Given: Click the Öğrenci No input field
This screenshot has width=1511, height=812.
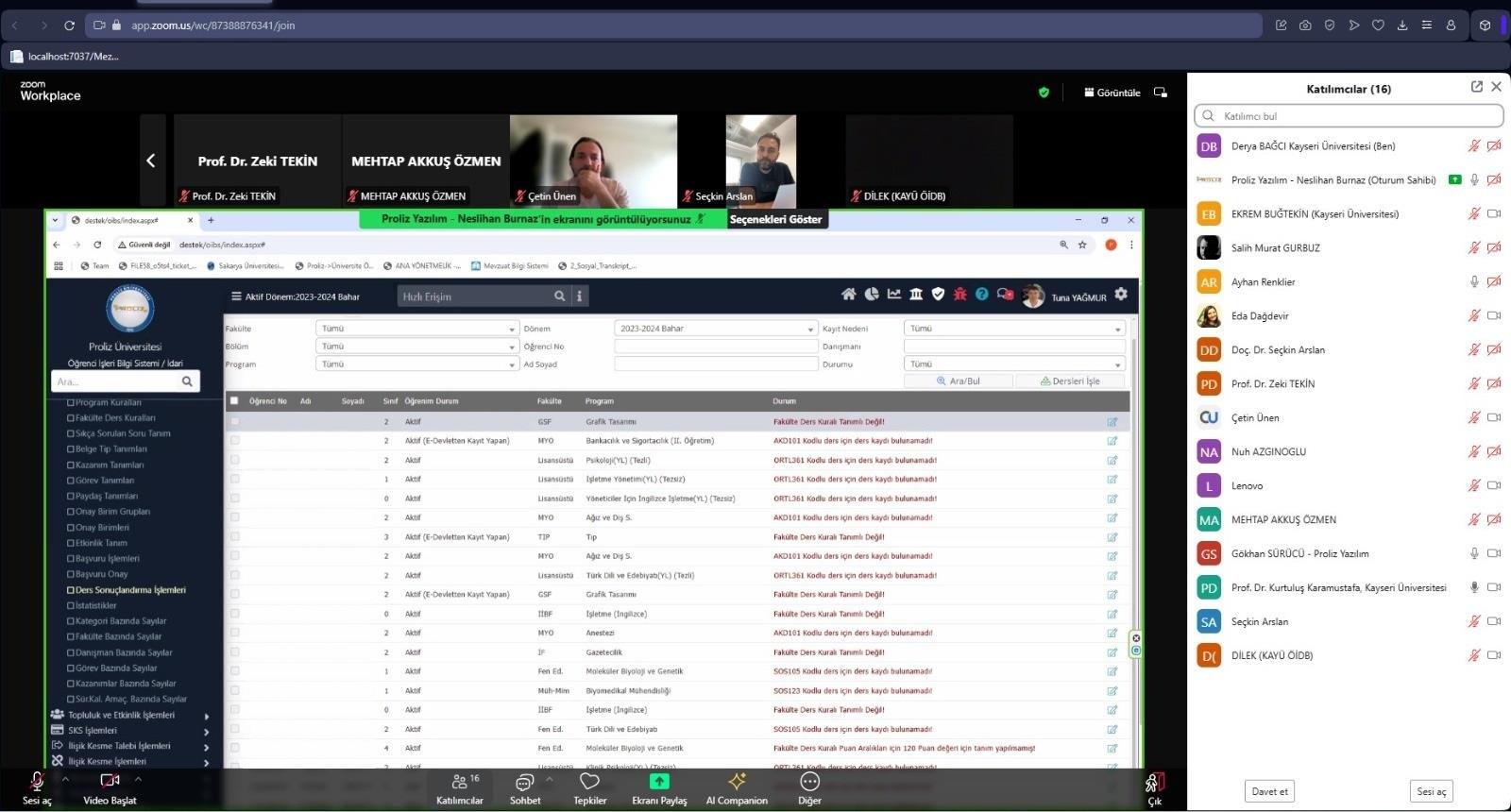Looking at the screenshot, I should (716, 347).
